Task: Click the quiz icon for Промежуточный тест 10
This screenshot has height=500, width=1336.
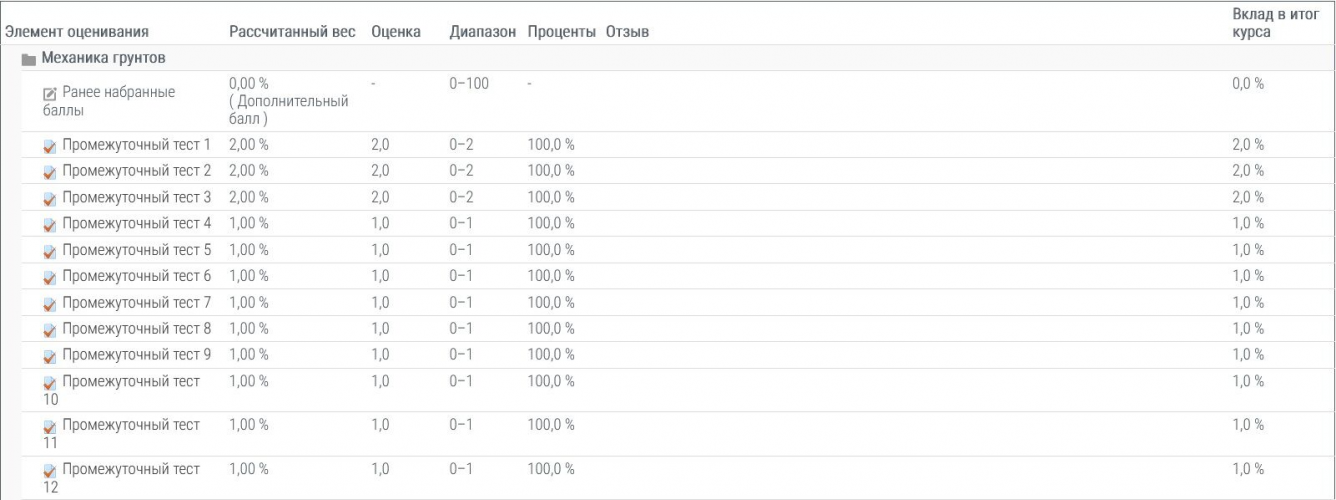Action: (50, 383)
